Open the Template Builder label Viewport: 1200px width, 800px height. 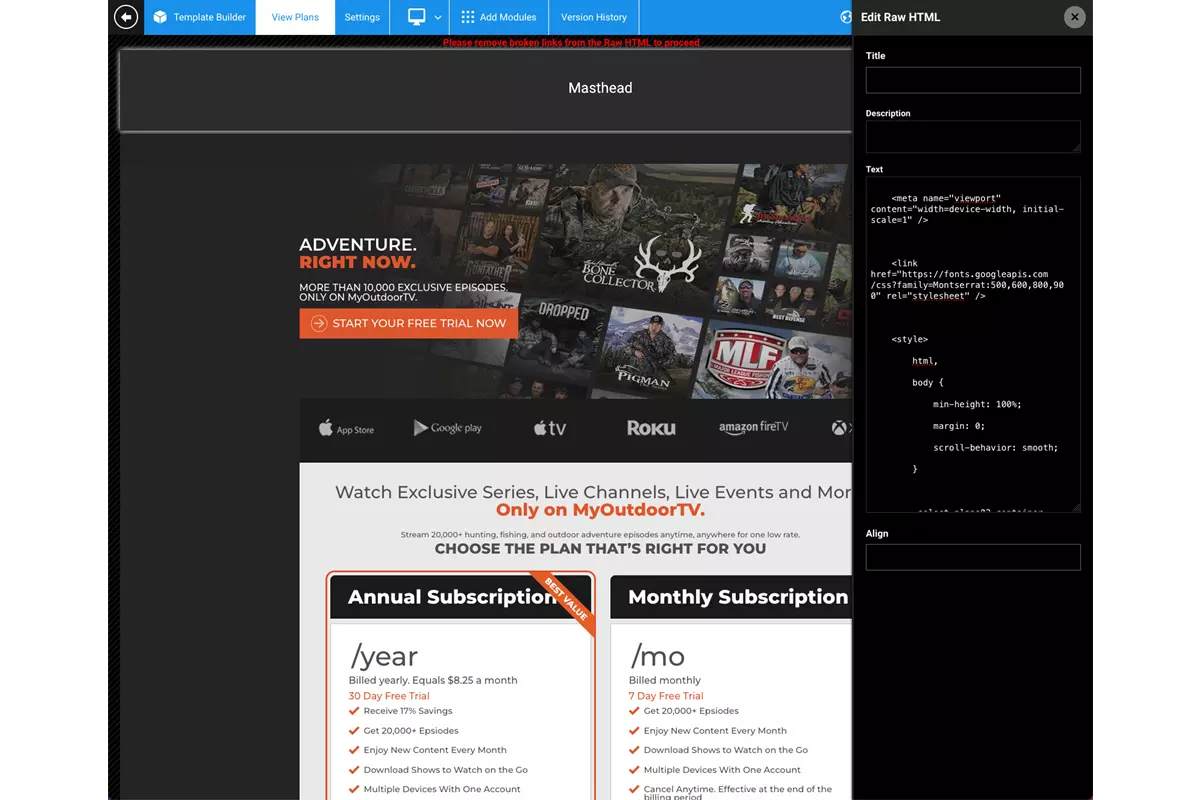(x=210, y=17)
